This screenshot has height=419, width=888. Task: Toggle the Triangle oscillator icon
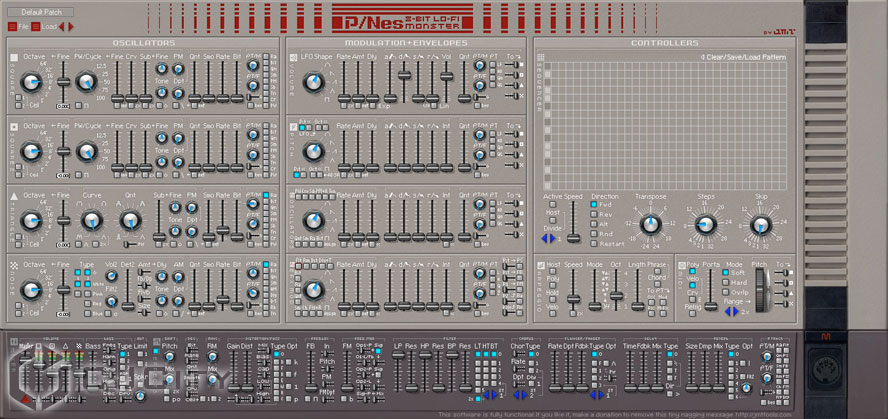[x=15, y=196]
